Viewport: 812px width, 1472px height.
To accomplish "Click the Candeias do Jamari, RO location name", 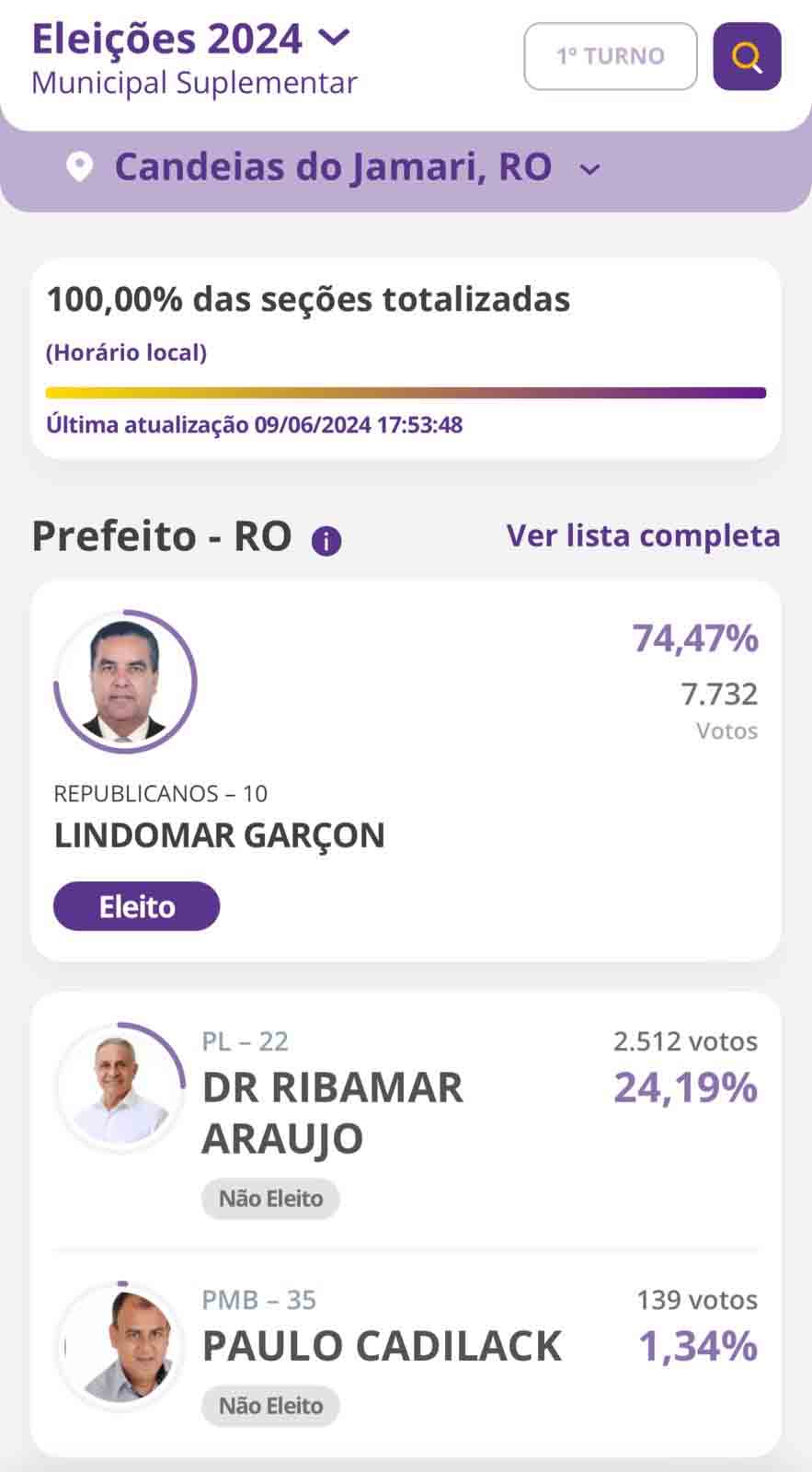I will (333, 167).
